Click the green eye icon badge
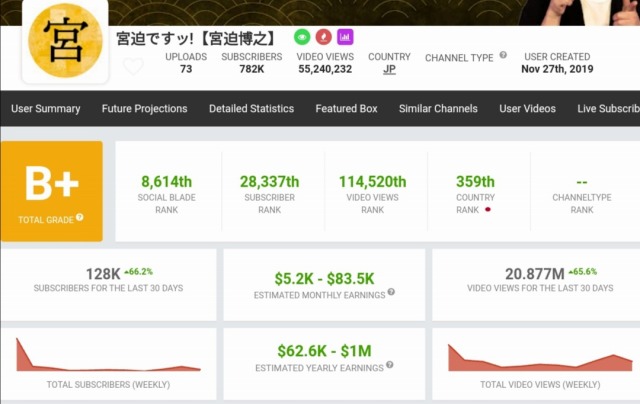This screenshot has height=404, width=640. (302, 37)
